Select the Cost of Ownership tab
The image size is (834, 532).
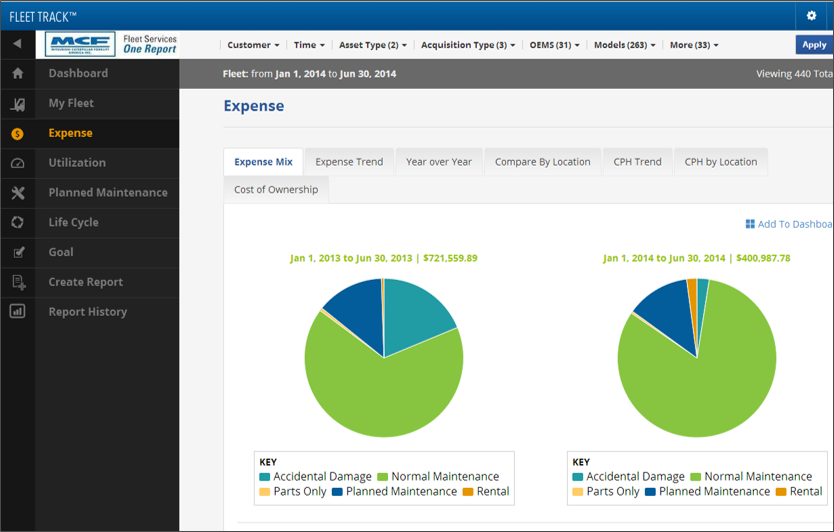[276, 190]
